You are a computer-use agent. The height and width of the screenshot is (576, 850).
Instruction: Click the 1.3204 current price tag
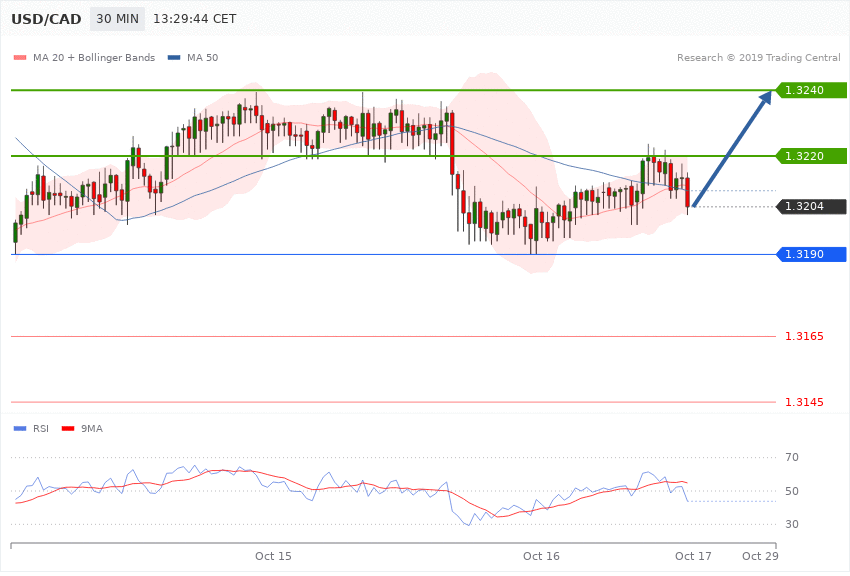click(811, 206)
